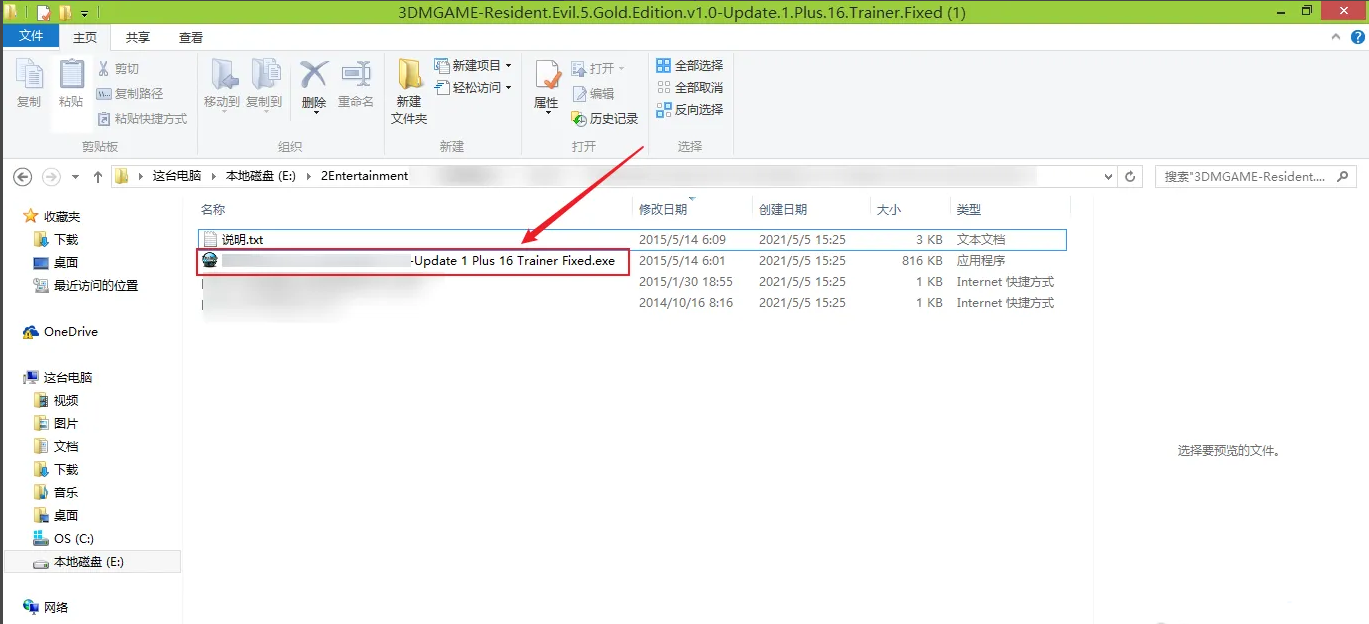1369x624 pixels.
Task: Open the OneDrive sidebar entry
Action: click(68, 331)
